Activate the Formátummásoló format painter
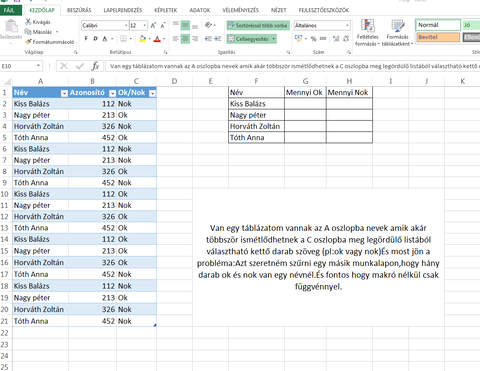This screenshot has height=371, width=480. click(50, 42)
